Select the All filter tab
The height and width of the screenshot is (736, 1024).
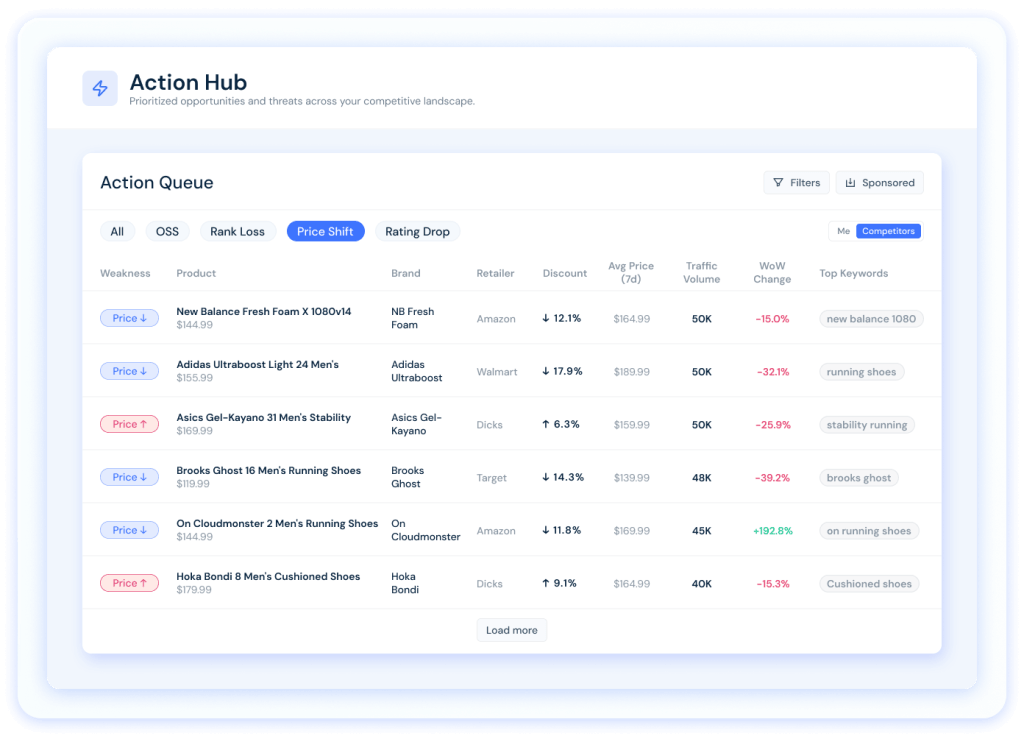[x=117, y=231]
